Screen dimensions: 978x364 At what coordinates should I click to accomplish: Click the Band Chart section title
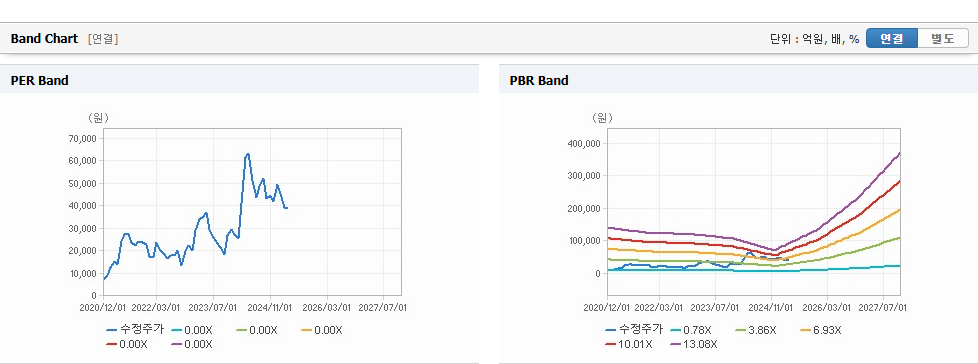(x=44, y=39)
